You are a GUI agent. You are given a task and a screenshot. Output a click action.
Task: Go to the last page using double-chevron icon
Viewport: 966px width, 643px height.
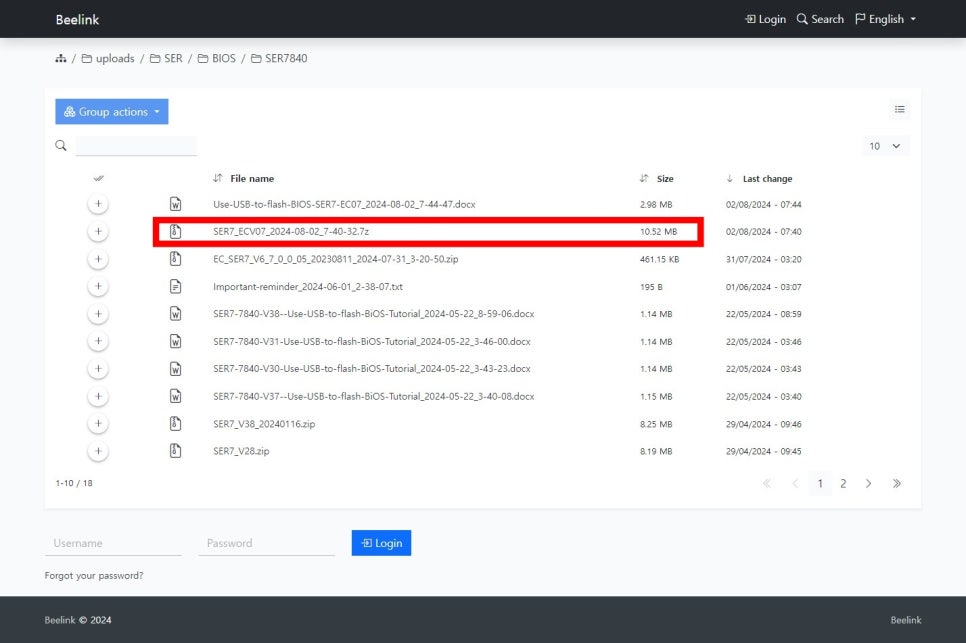pyautogui.click(x=896, y=484)
